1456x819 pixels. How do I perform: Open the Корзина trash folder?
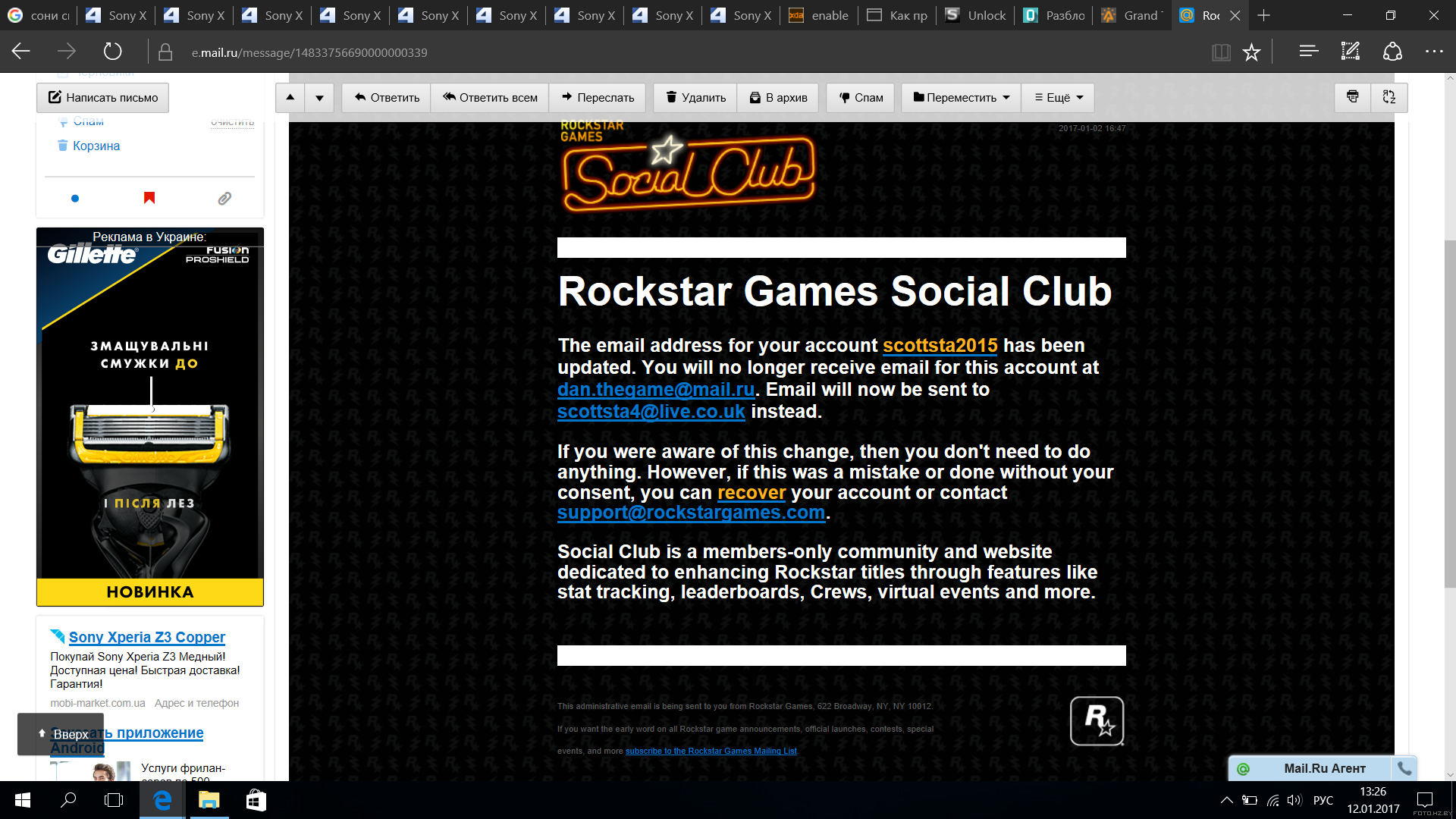96,146
